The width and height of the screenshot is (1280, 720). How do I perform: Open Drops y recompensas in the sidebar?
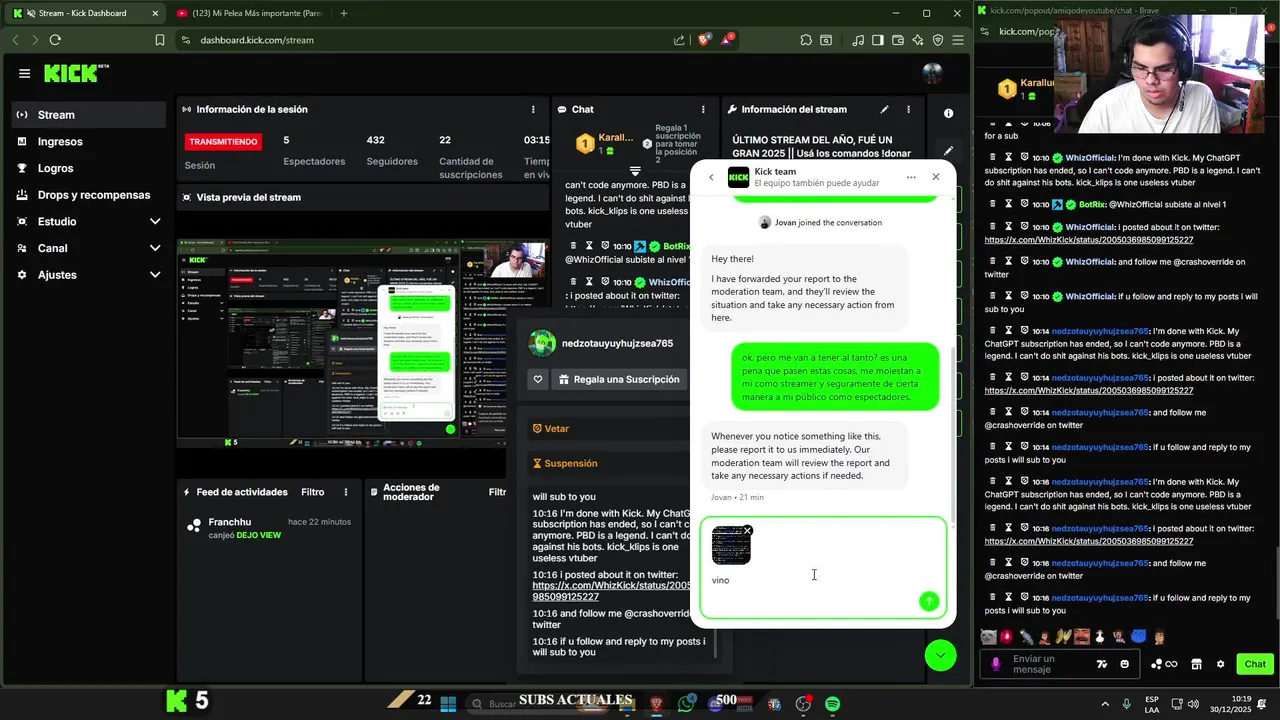(89, 195)
